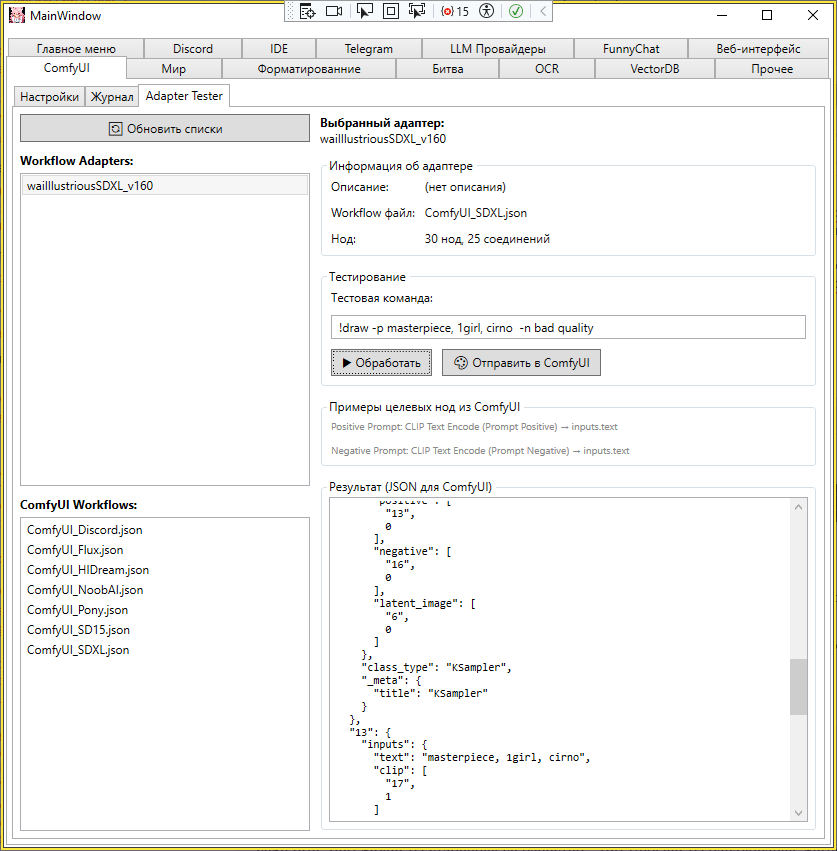Screen dimensions: 837x851
Task: Select ComfyUI_Pony.json workflow
Action: click(165, 610)
